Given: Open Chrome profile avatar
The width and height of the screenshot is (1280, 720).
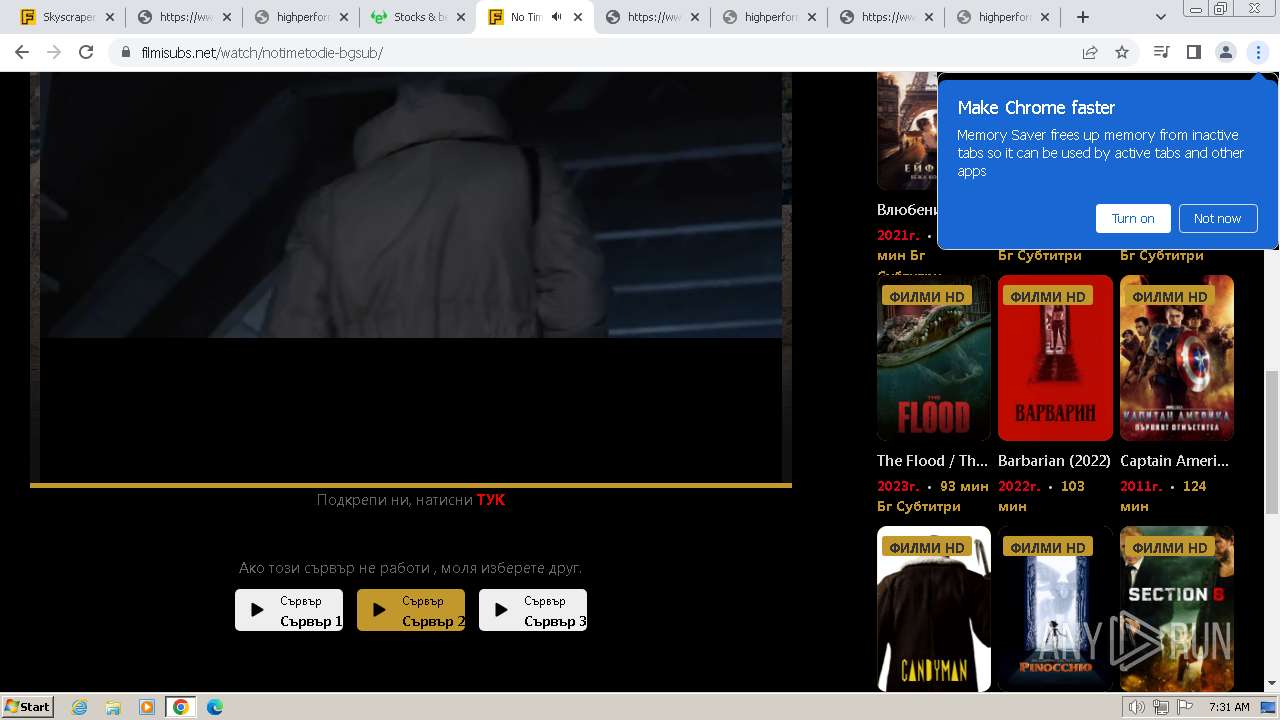Looking at the screenshot, I should (x=1225, y=52).
